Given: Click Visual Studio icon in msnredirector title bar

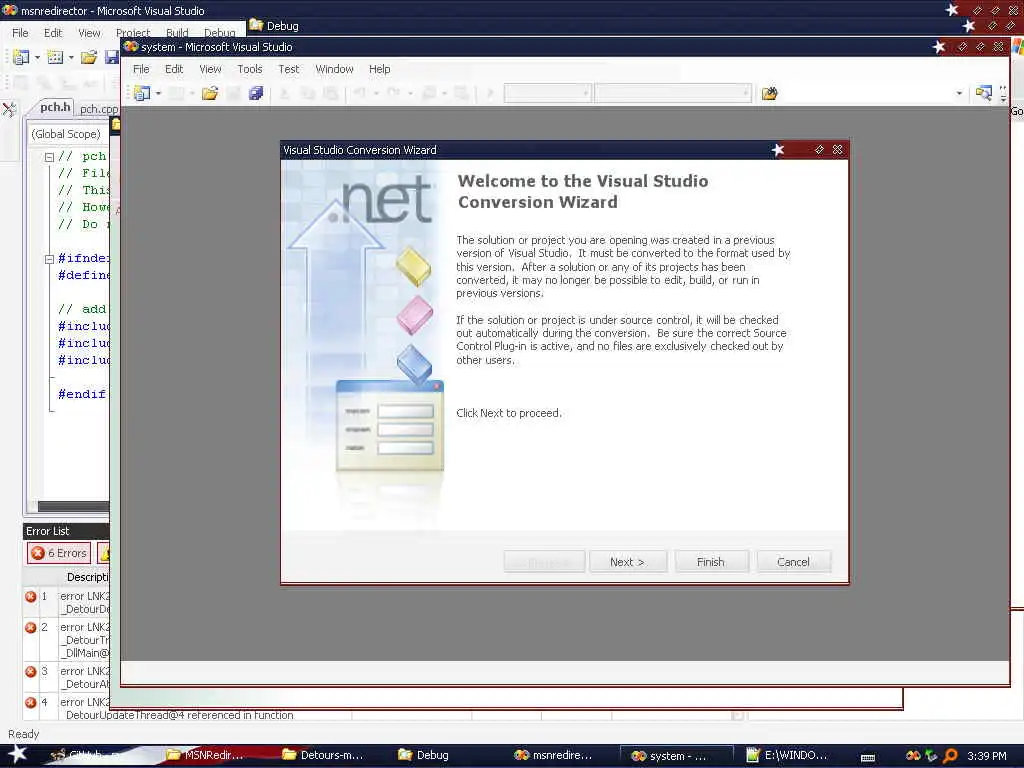Looking at the screenshot, I should click(10, 10).
